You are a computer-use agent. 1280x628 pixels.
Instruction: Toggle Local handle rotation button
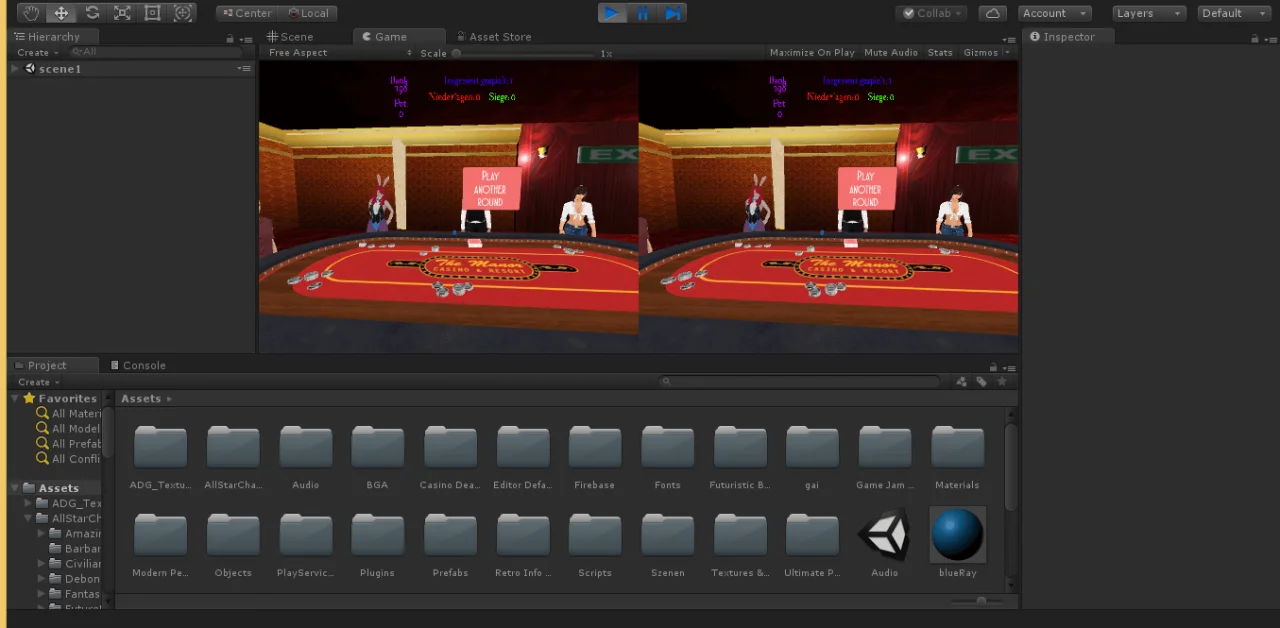307,13
